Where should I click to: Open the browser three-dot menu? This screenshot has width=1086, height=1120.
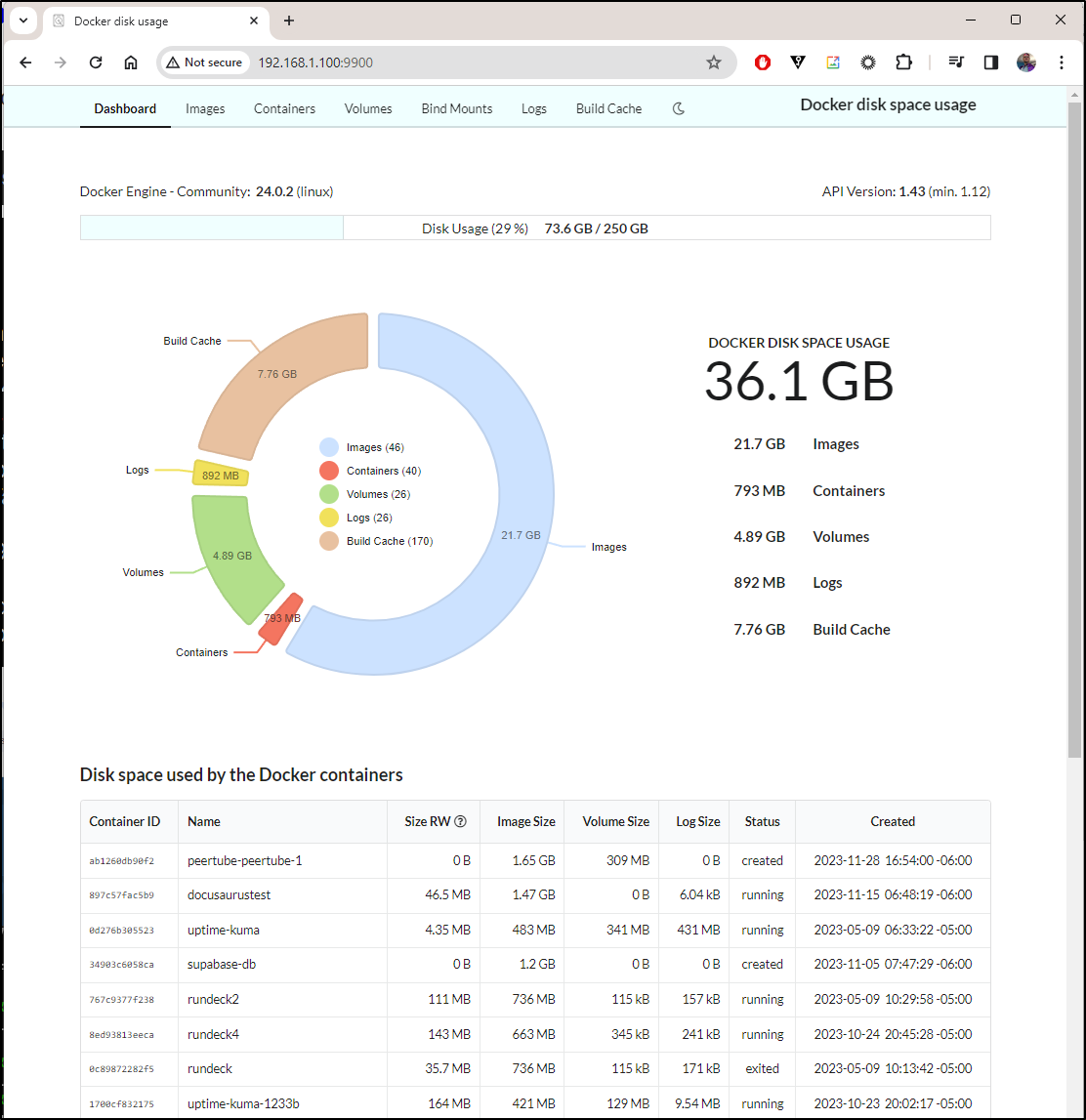click(1061, 62)
